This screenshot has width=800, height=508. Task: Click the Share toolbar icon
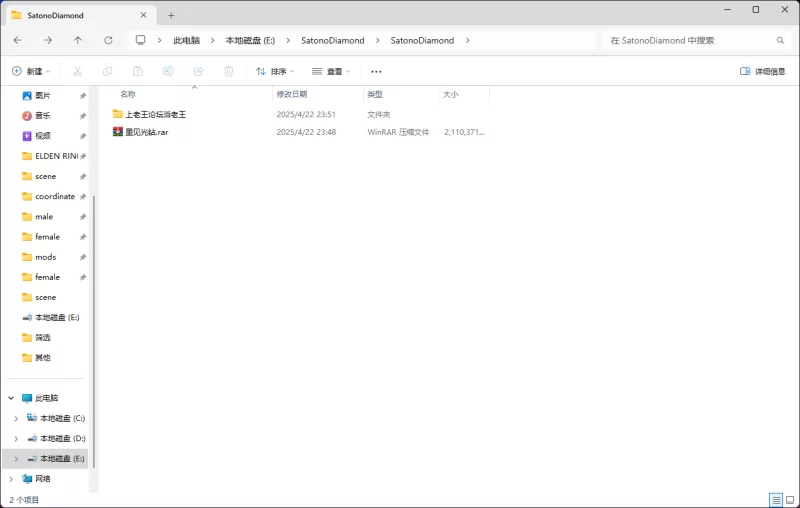point(198,71)
